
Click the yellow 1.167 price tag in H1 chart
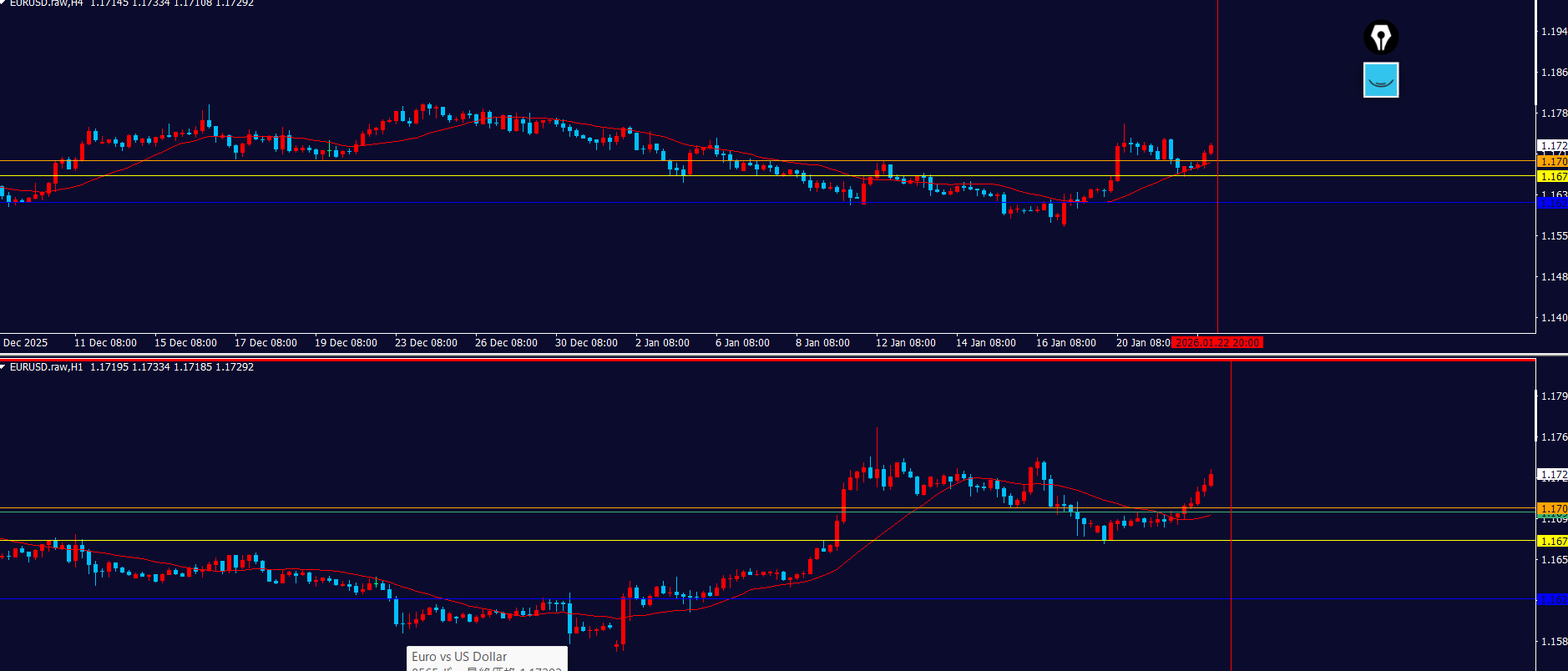click(1552, 541)
